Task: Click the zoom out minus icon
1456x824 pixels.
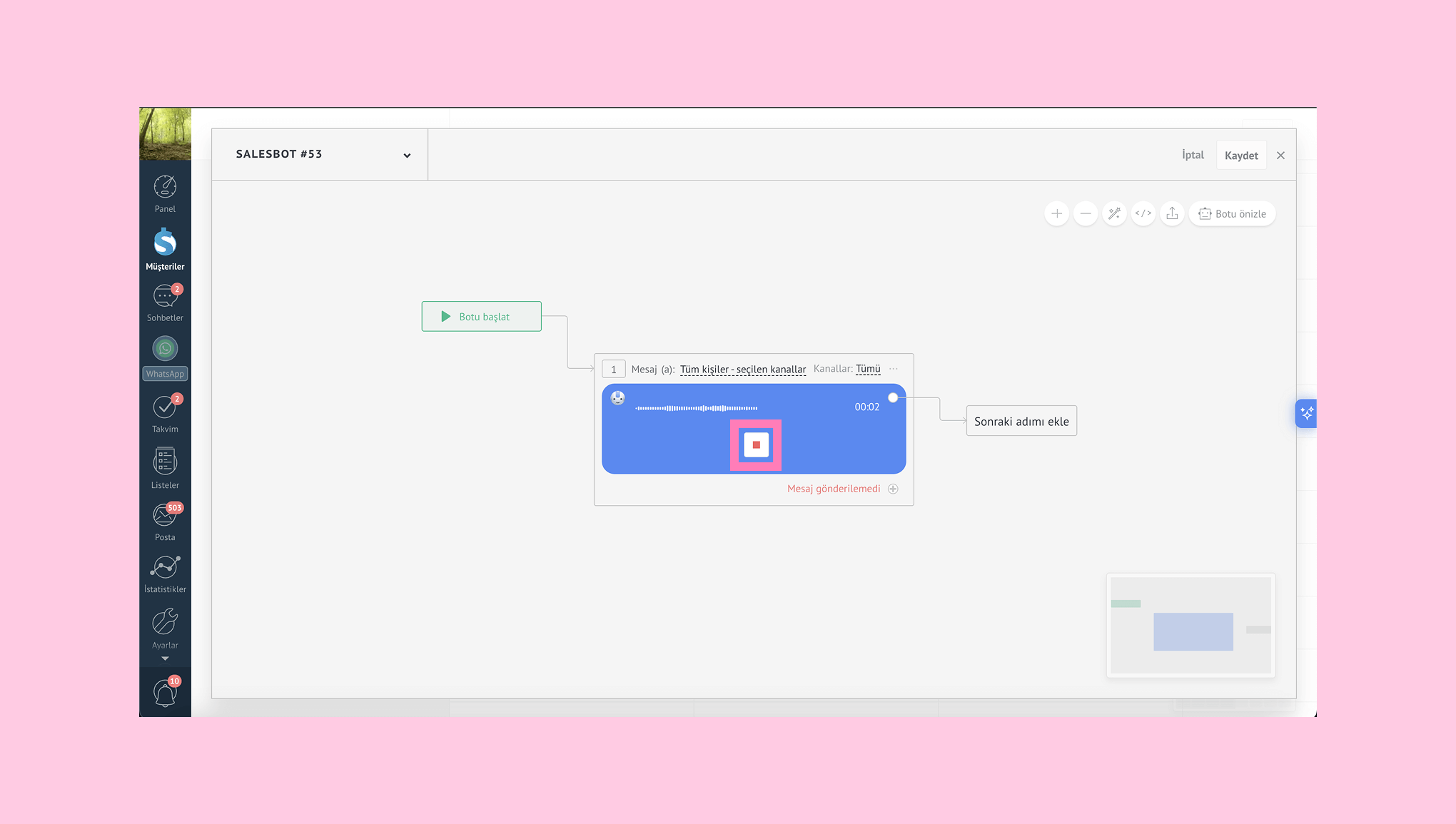Action: [x=1085, y=213]
